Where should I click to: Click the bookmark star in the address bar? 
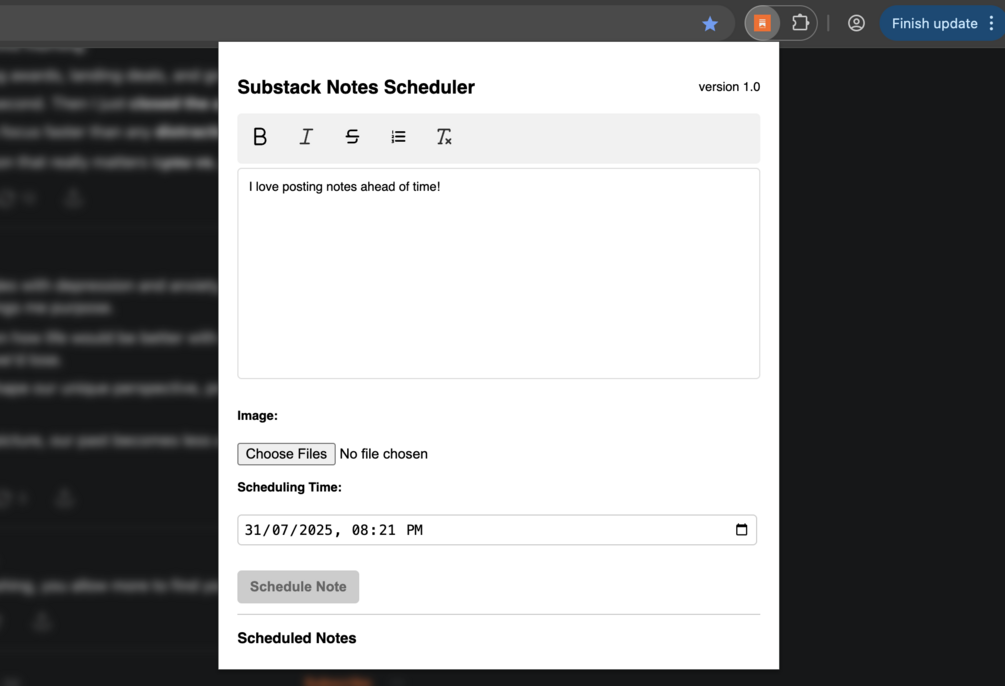click(x=710, y=24)
